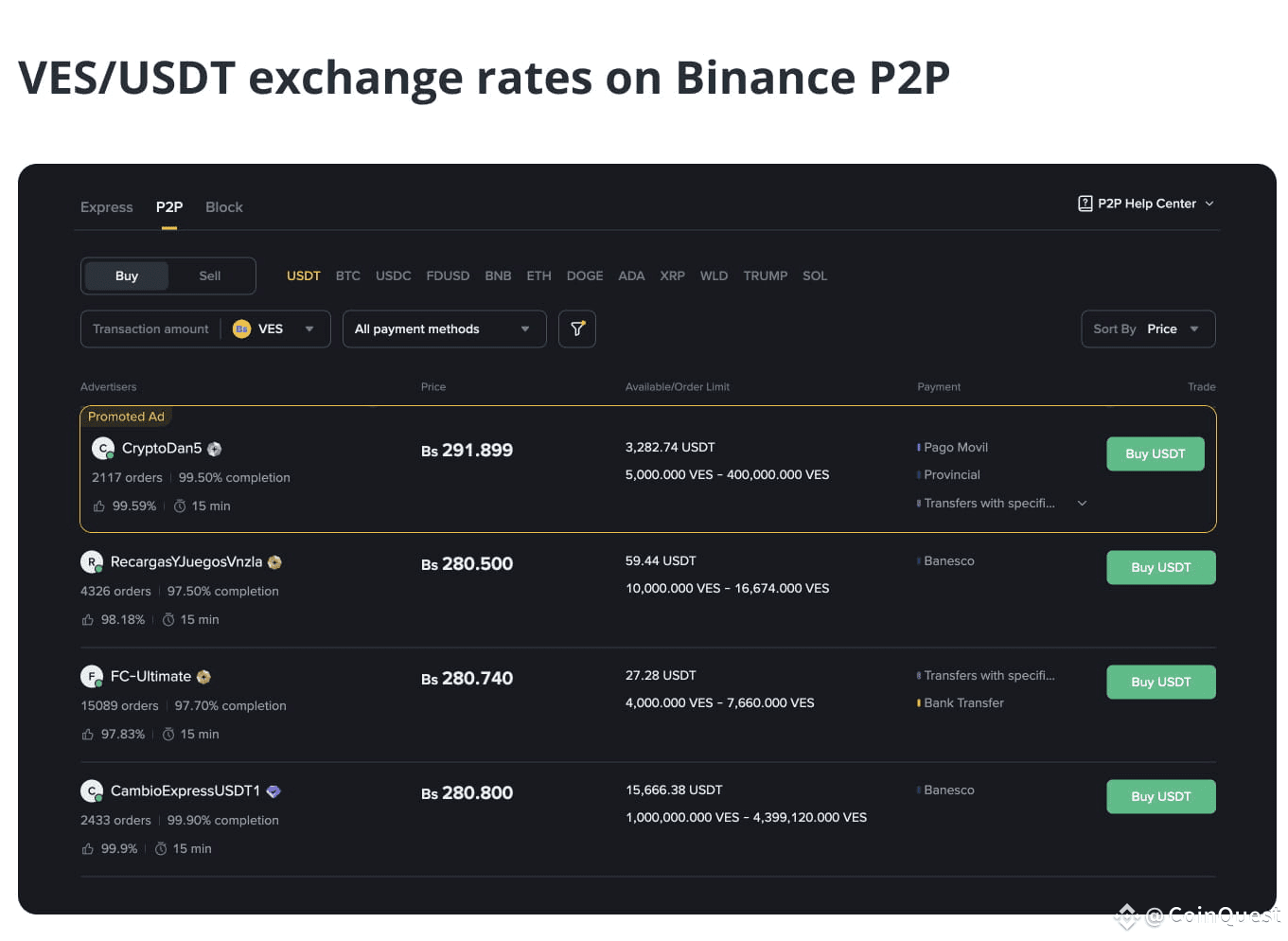The image size is (1288, 941).
Task: Open the VES currency dropdown arrow
Action: [309, 329]
